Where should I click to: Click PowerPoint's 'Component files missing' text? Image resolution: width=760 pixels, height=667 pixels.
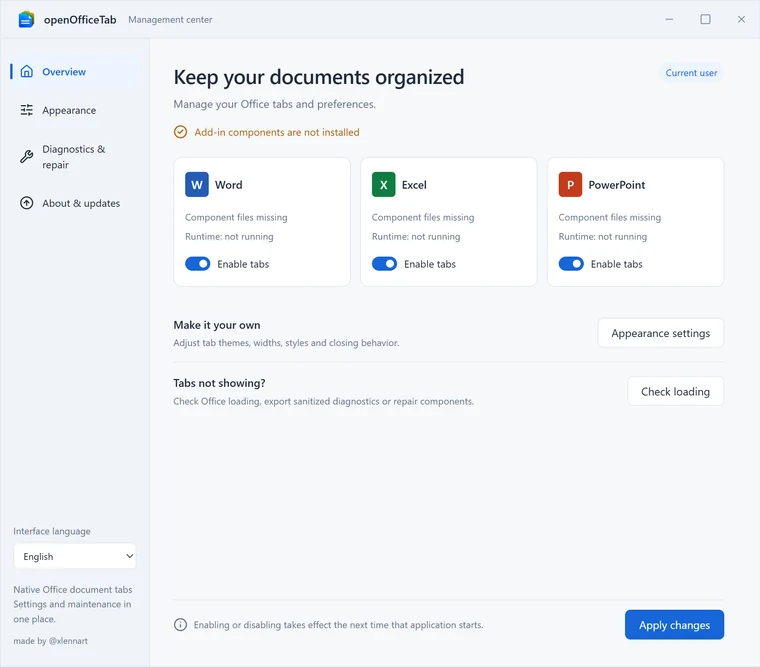click(609, 217)
